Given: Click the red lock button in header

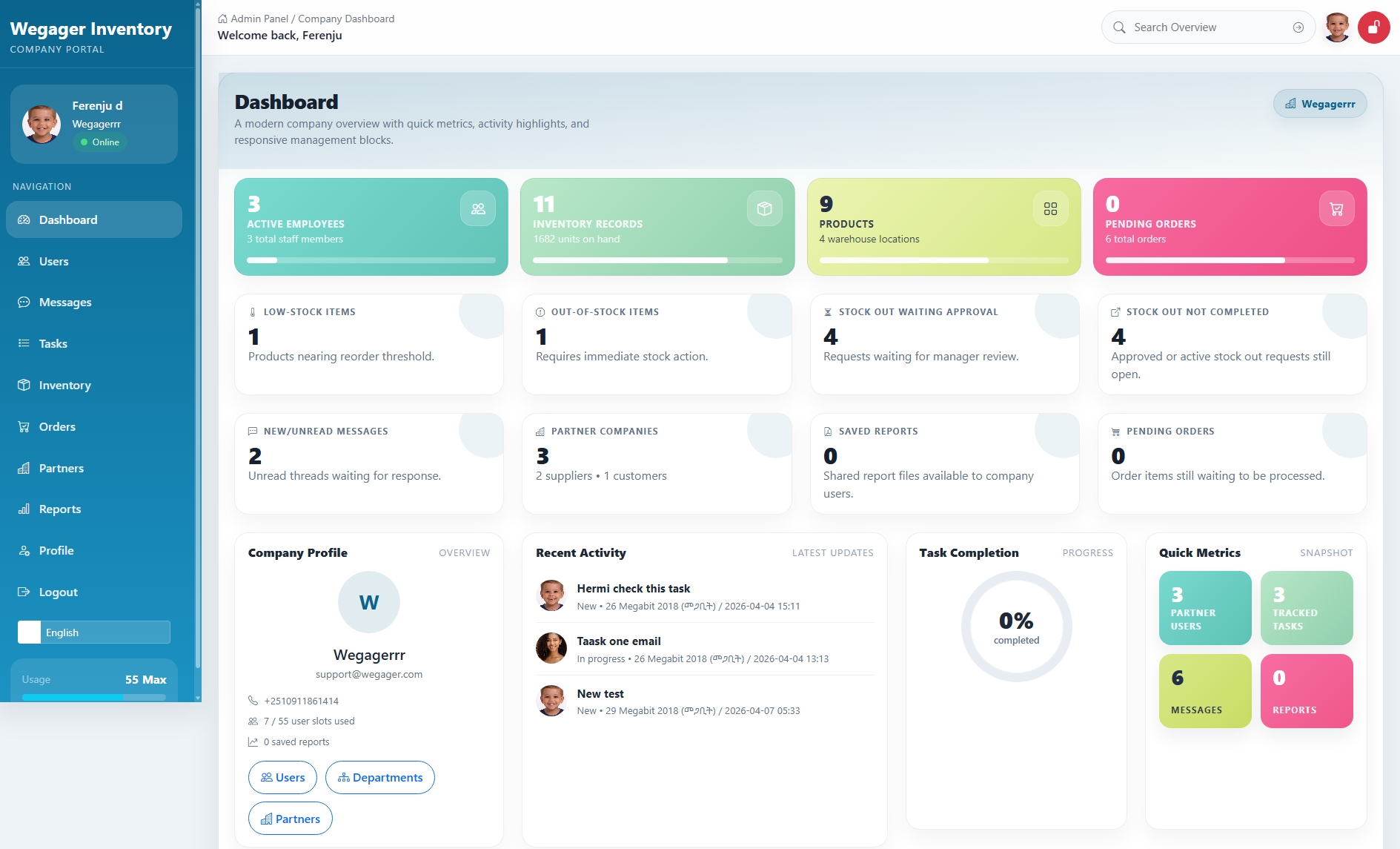Looking at the screenshot, I should 1374,27.
